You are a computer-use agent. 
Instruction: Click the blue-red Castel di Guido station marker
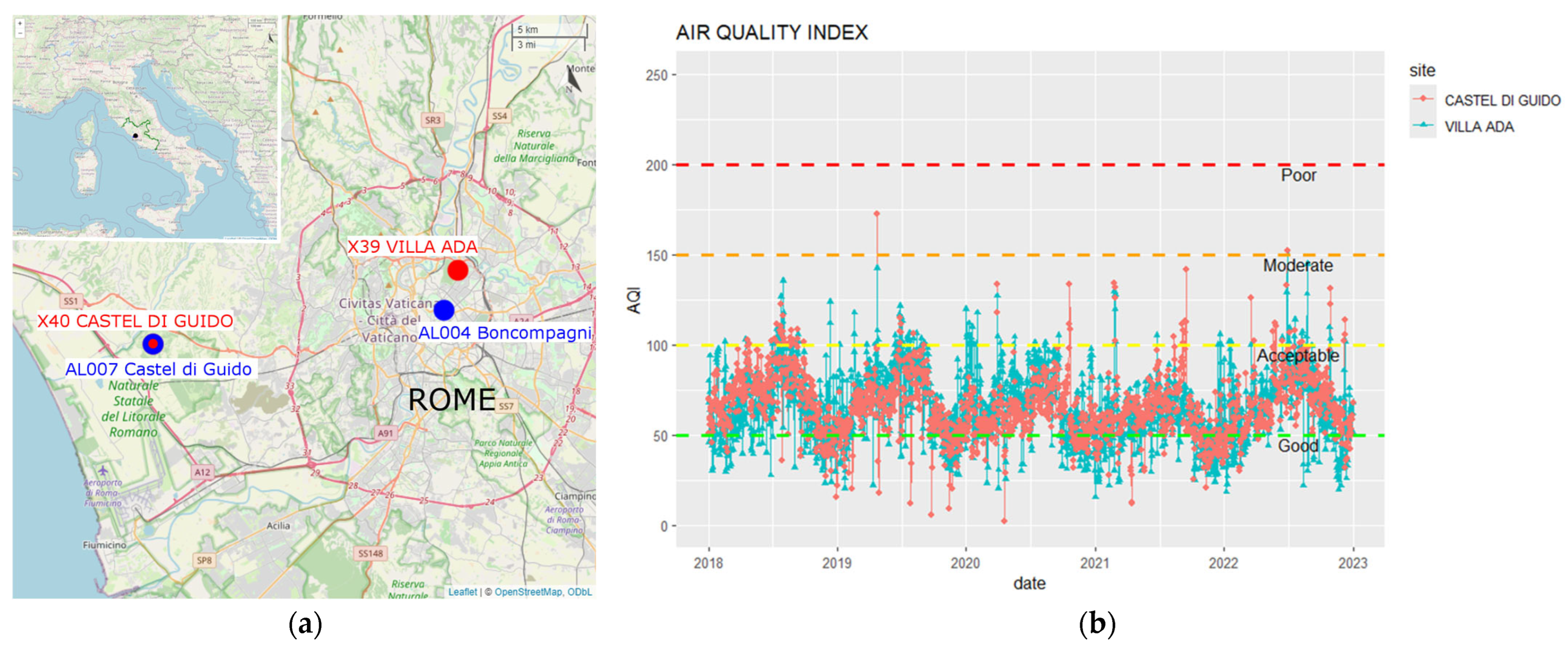tap(153, 344)
